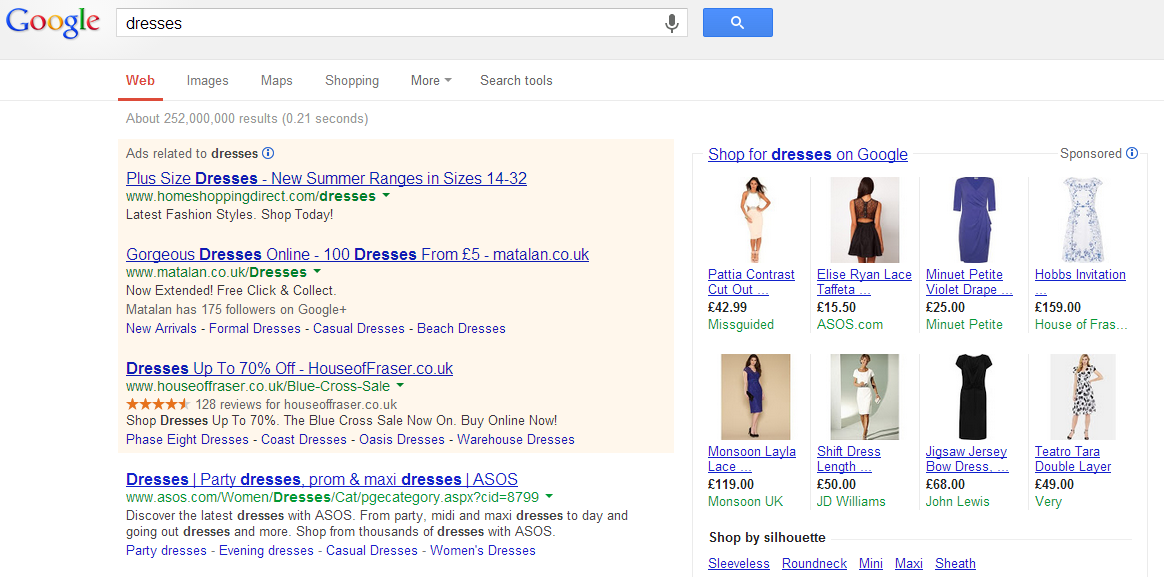Viewport: 1164px width, 577px height.
Task: Open ASOS 'Party dresses' sitelink
Action: pyautogui.click(x=166, y=551)
